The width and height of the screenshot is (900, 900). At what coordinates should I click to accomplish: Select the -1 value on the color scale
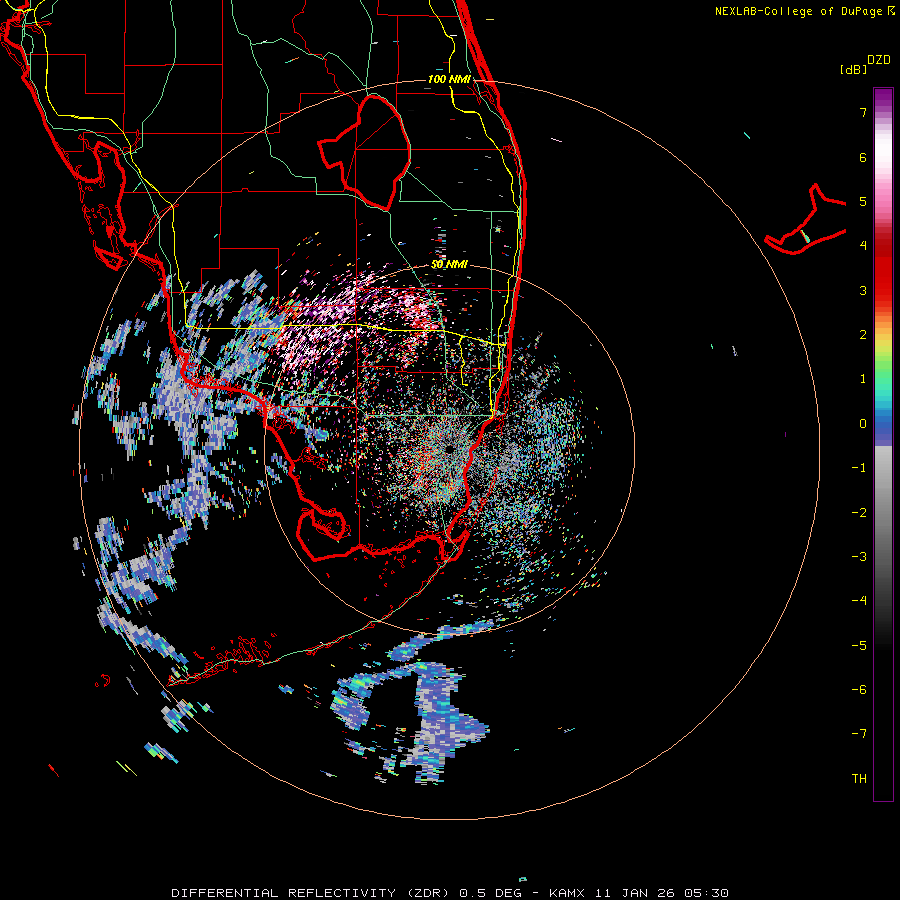pos(859,468)
